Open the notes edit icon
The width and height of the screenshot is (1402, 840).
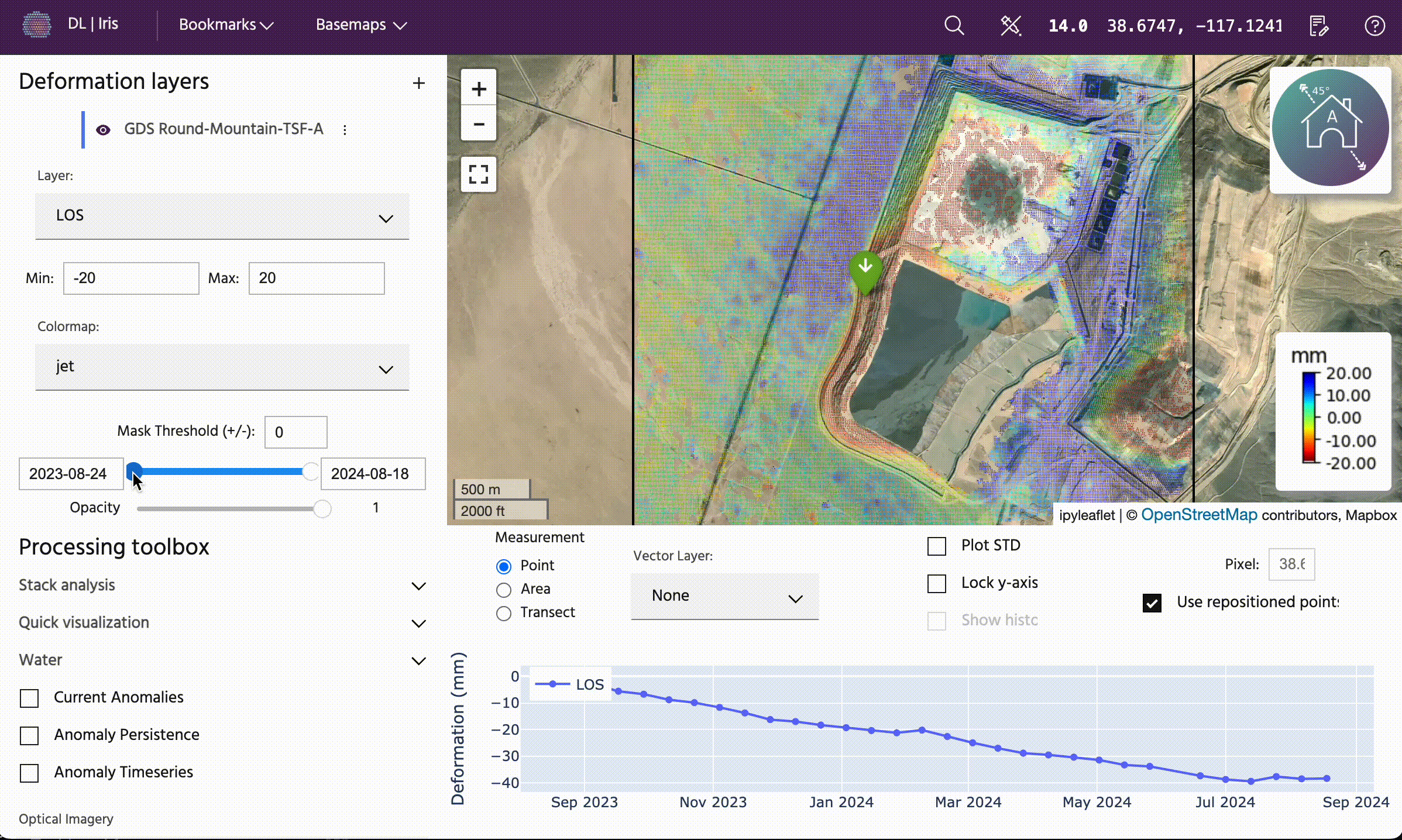(1319, 26)
